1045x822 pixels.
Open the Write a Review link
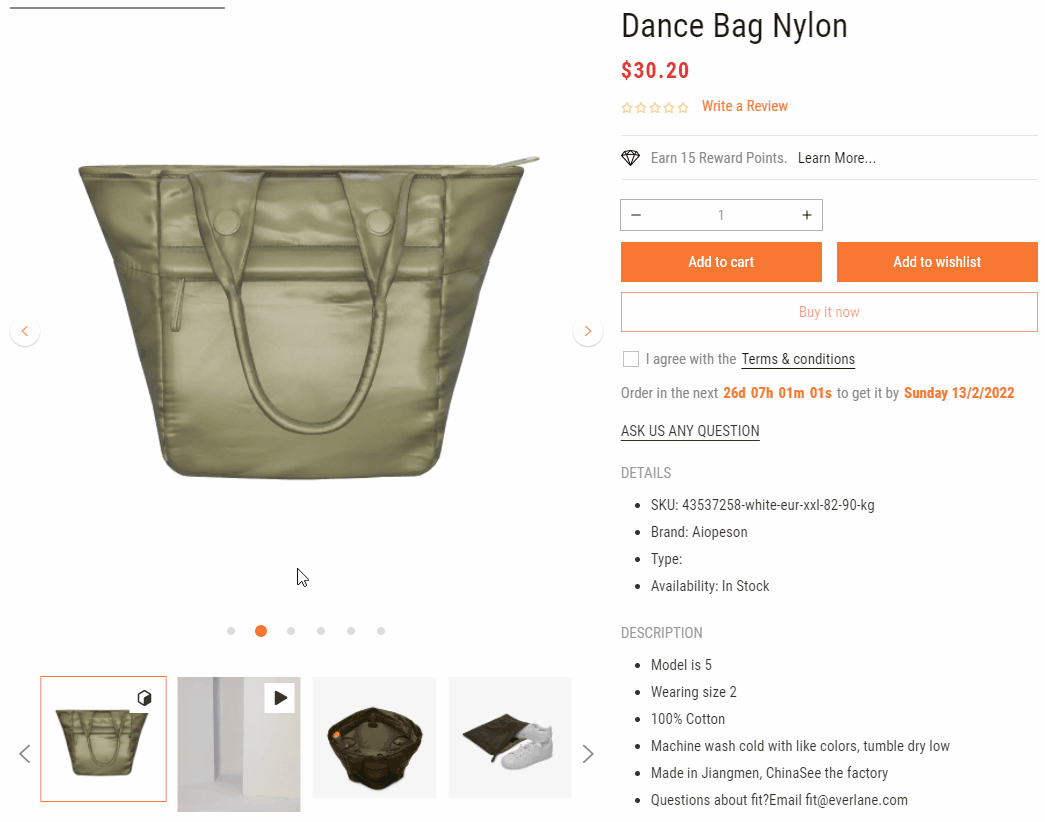pyautogui.click(x=744, y=106)
